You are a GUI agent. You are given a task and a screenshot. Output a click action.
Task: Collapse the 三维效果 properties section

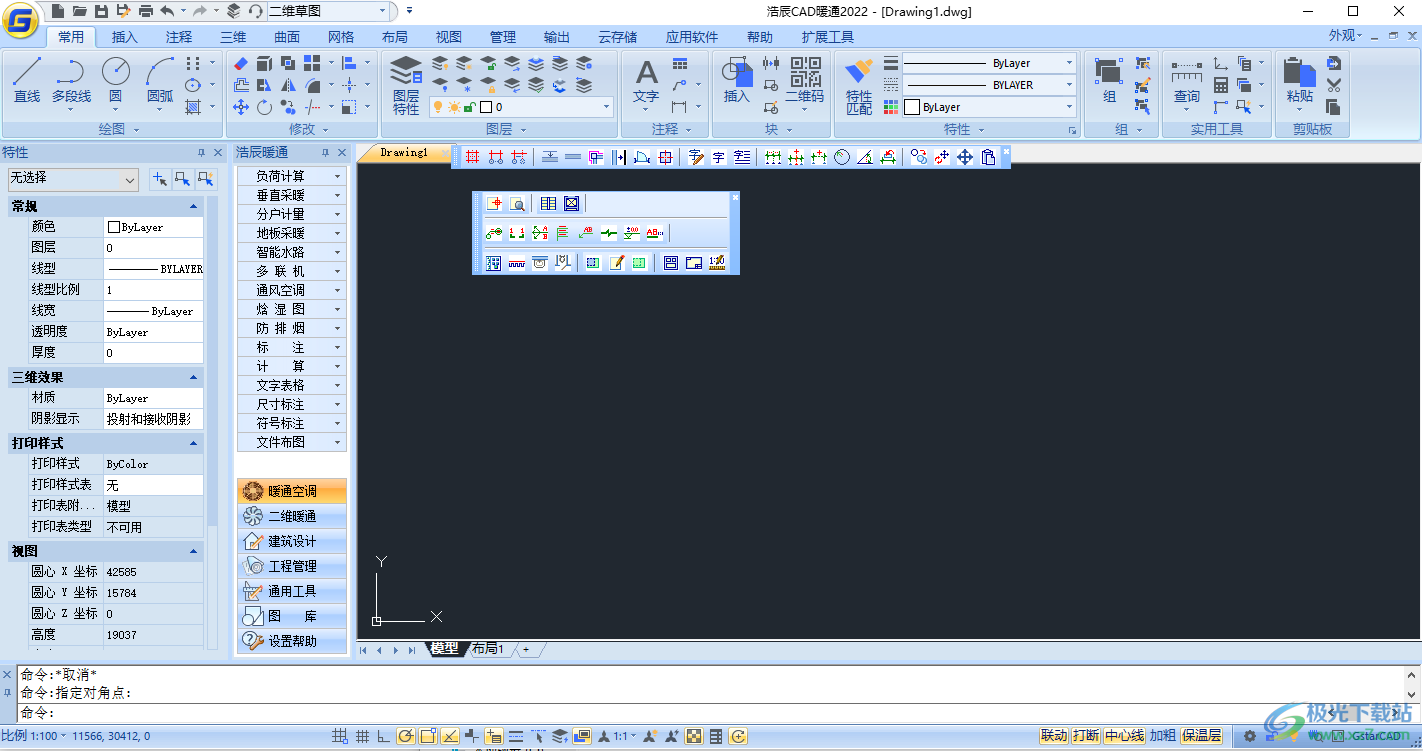(193, 377)
